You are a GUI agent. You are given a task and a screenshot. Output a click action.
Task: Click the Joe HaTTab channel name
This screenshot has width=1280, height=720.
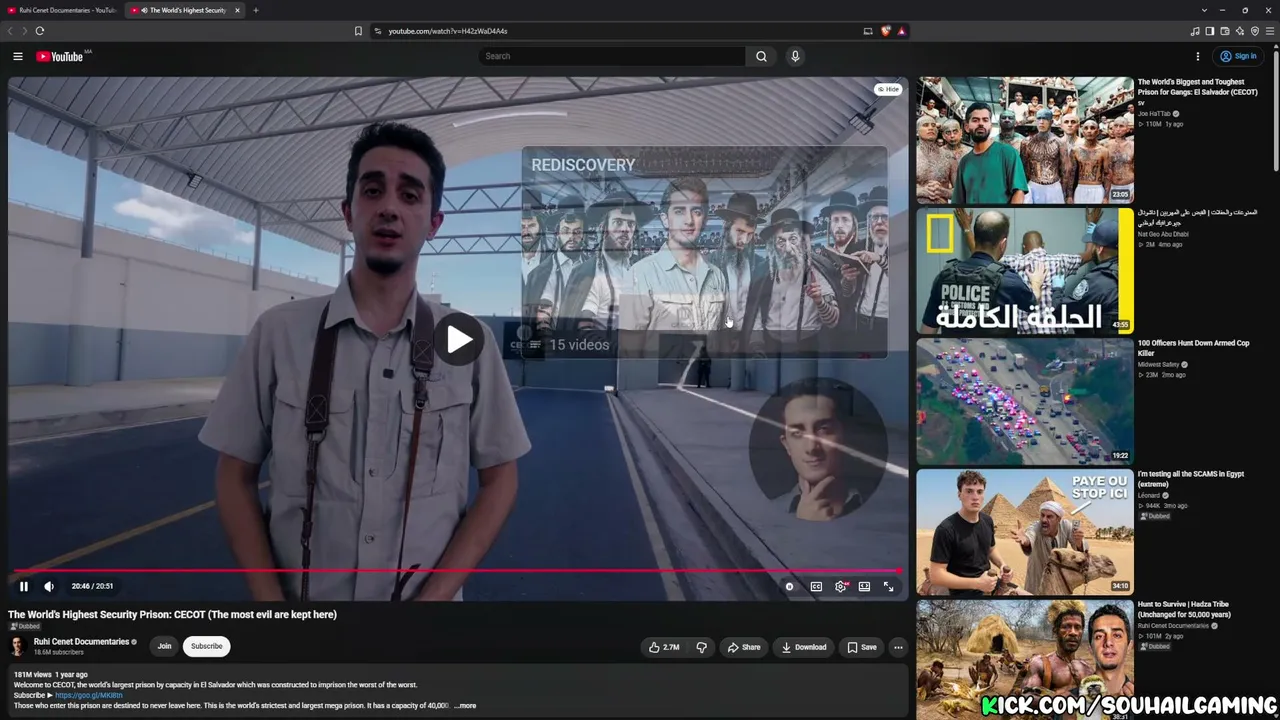coord(1154,114)
